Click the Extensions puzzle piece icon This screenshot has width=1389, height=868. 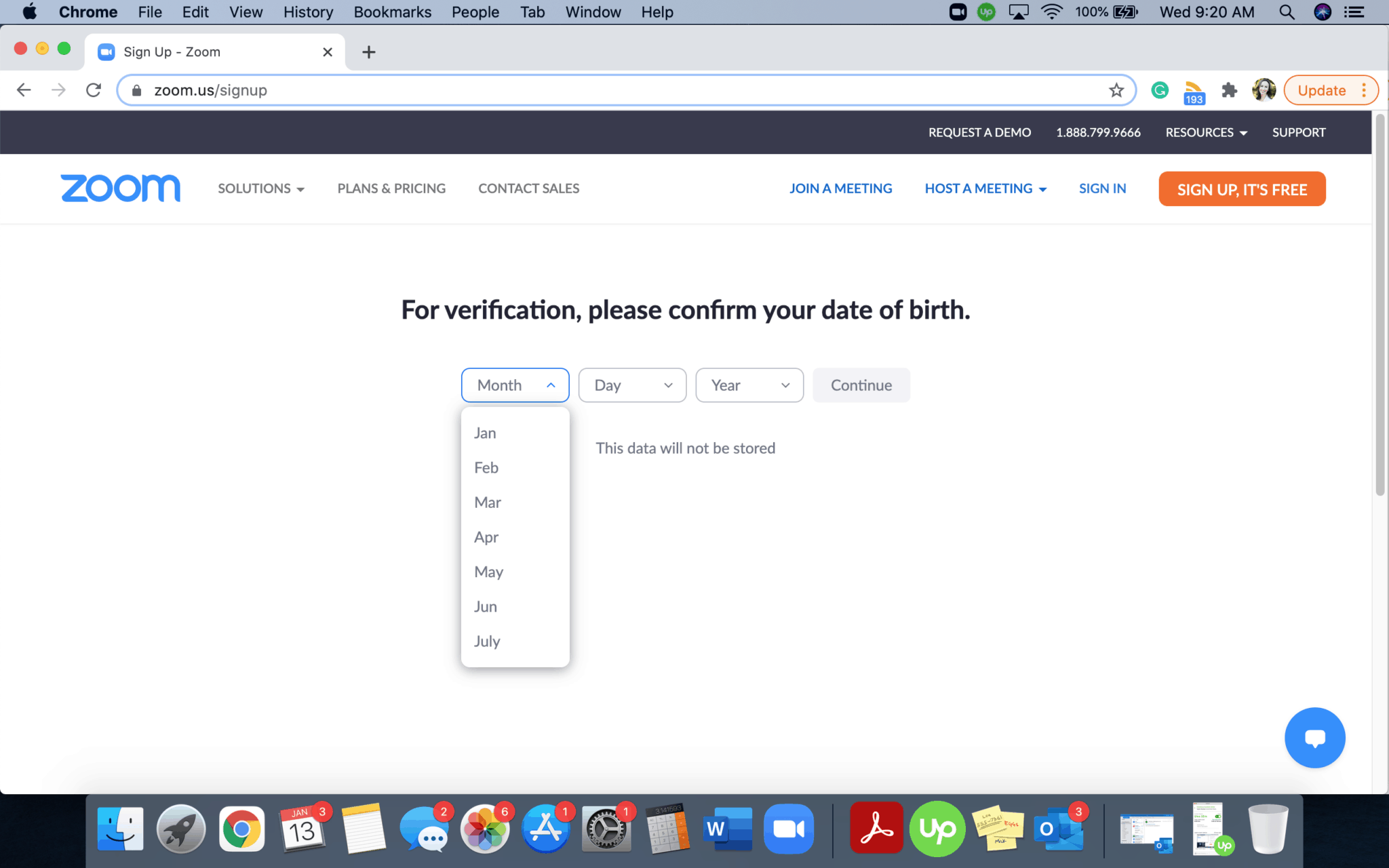point(1229,90)
